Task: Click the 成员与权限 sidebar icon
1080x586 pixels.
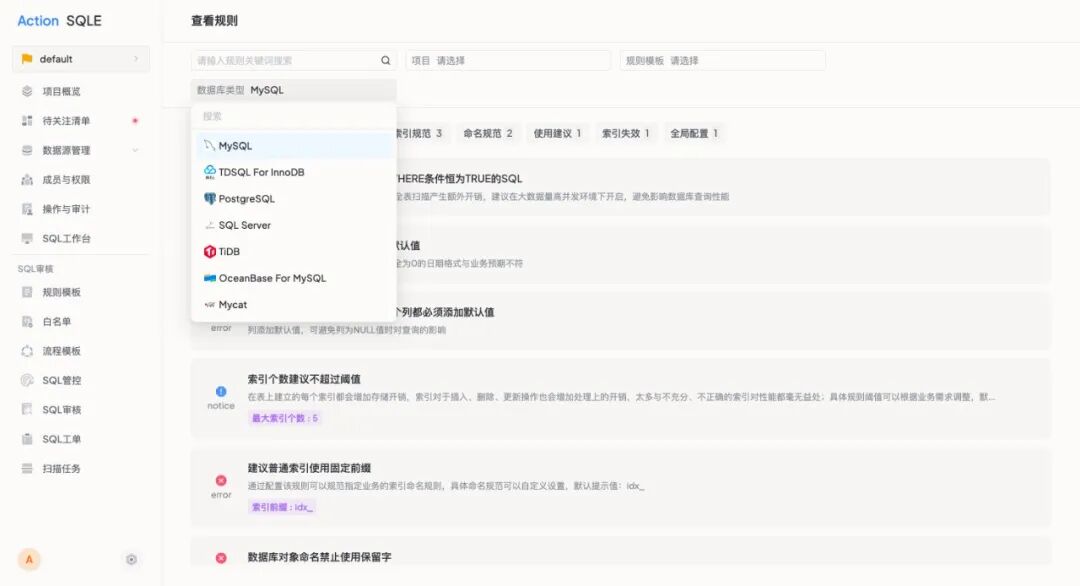Action: [27, 180]
